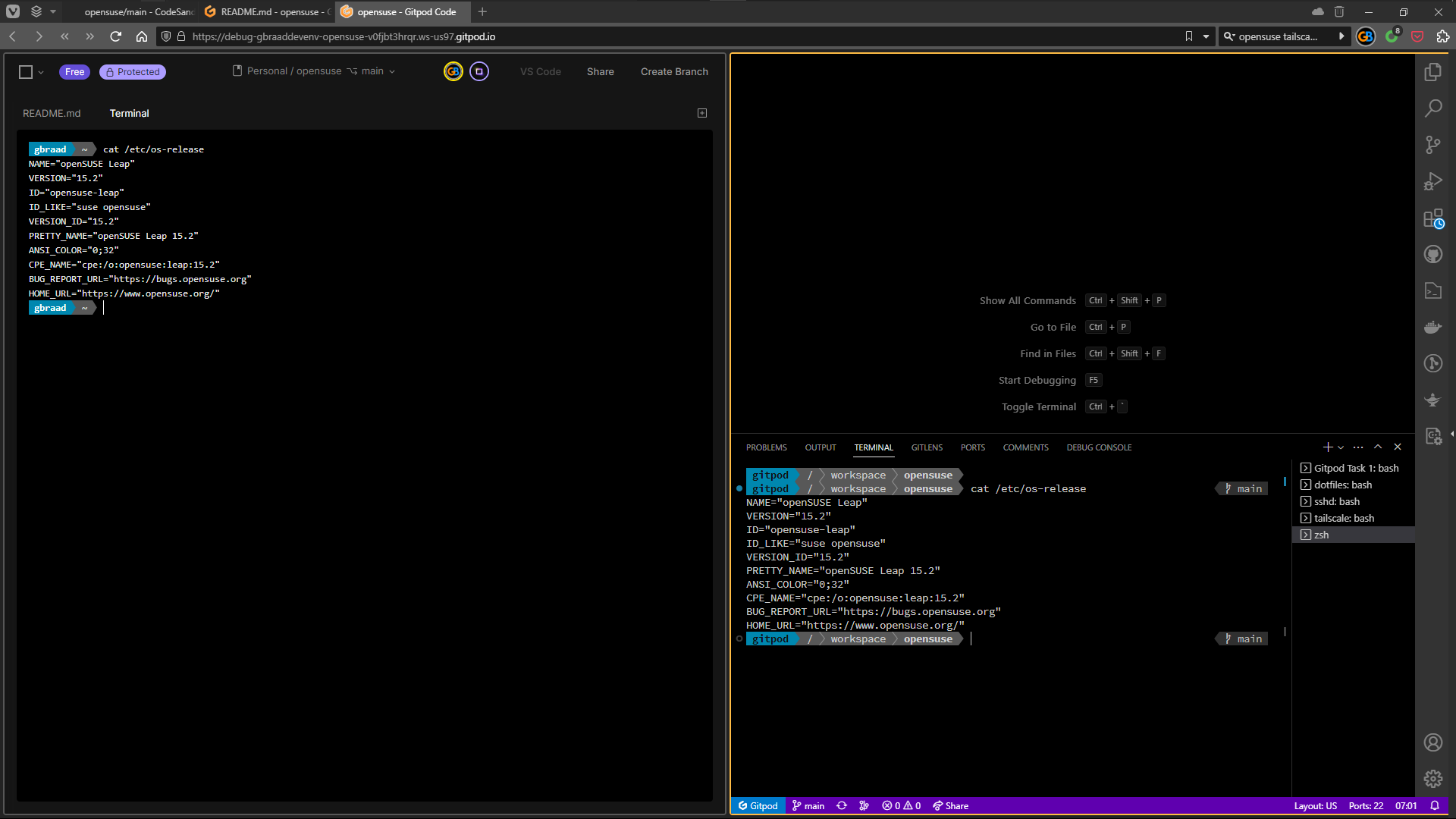Click the add panel plus in CodeSandbox

[x=702, y=113]
